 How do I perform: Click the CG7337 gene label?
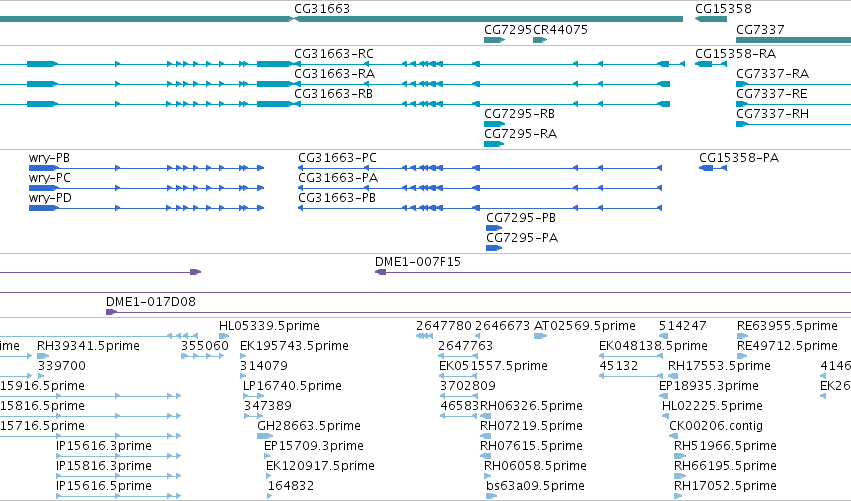pos(760,30)
